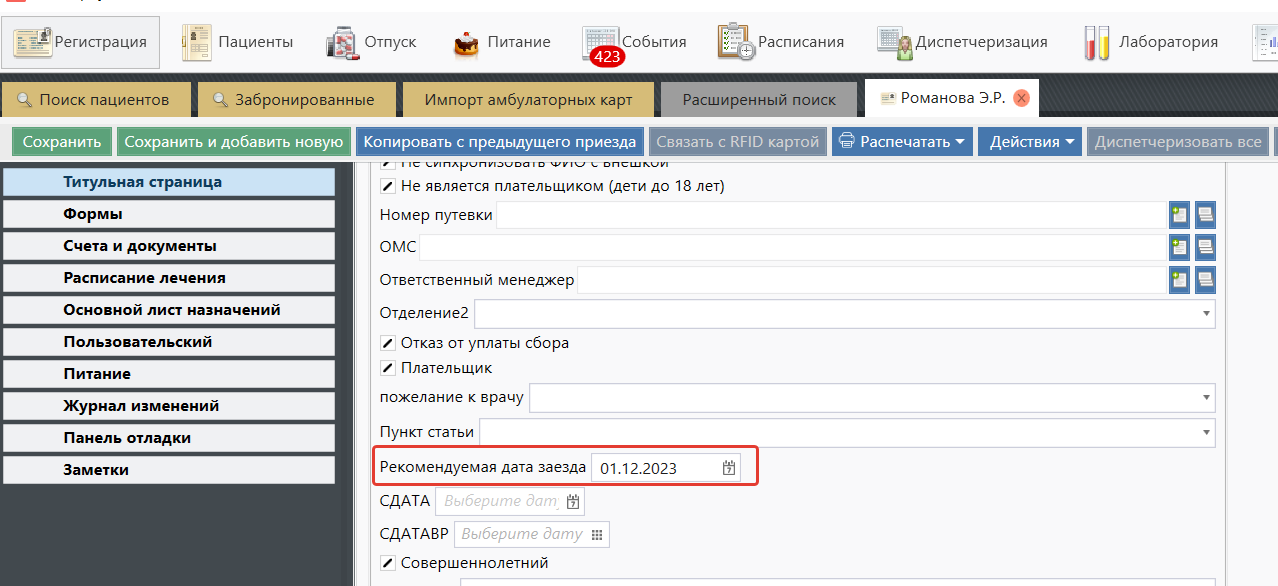
Task: Open the Лаборатория module with test tubes icon
Action: click(x=1097, y=42)
